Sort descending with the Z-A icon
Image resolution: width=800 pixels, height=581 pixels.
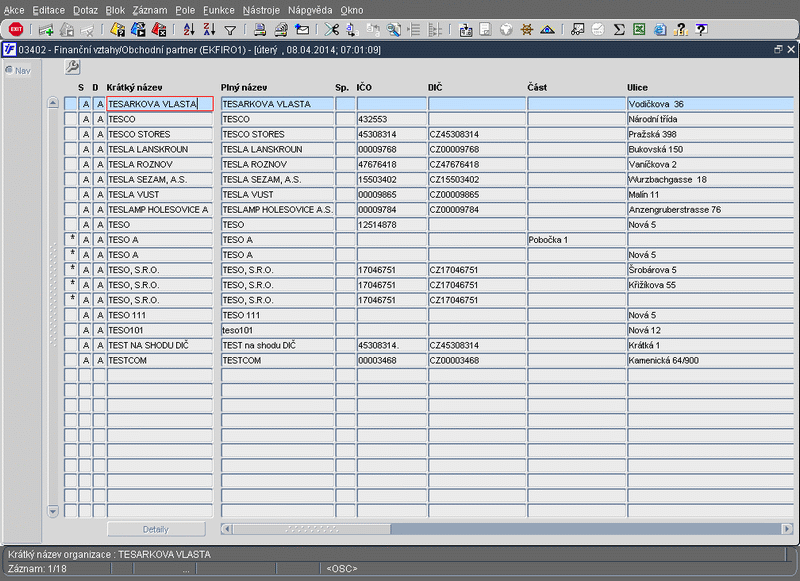(209, 30)
